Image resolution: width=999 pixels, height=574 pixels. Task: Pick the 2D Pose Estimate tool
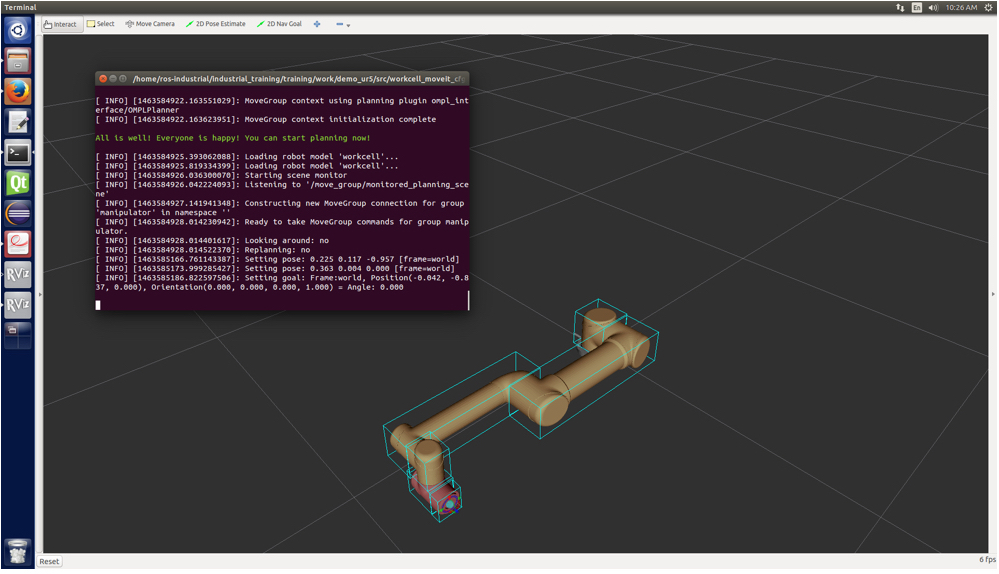215,24
